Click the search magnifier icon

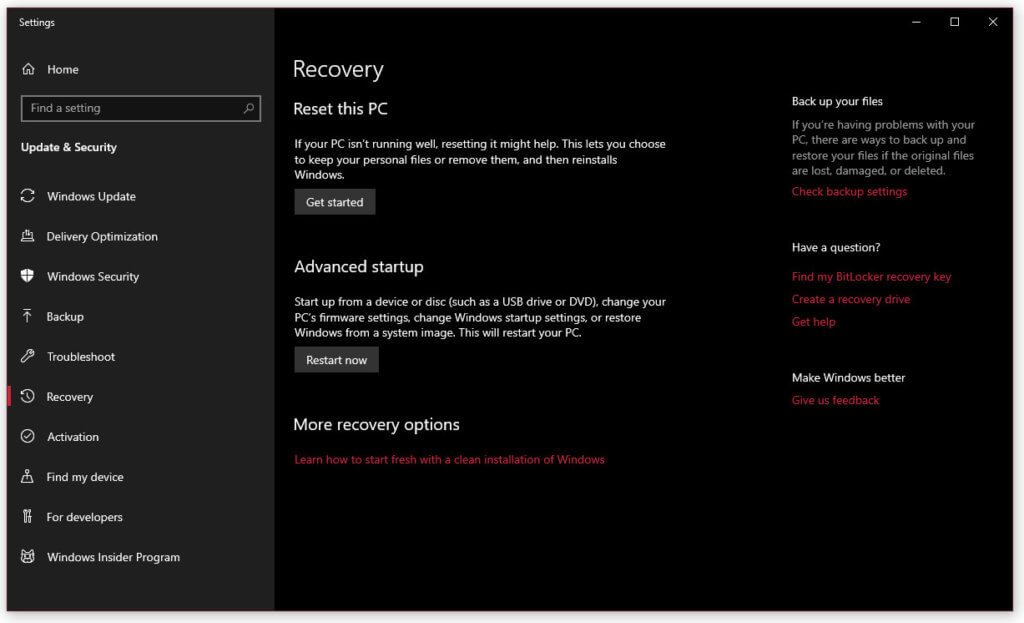pos(248,108)
